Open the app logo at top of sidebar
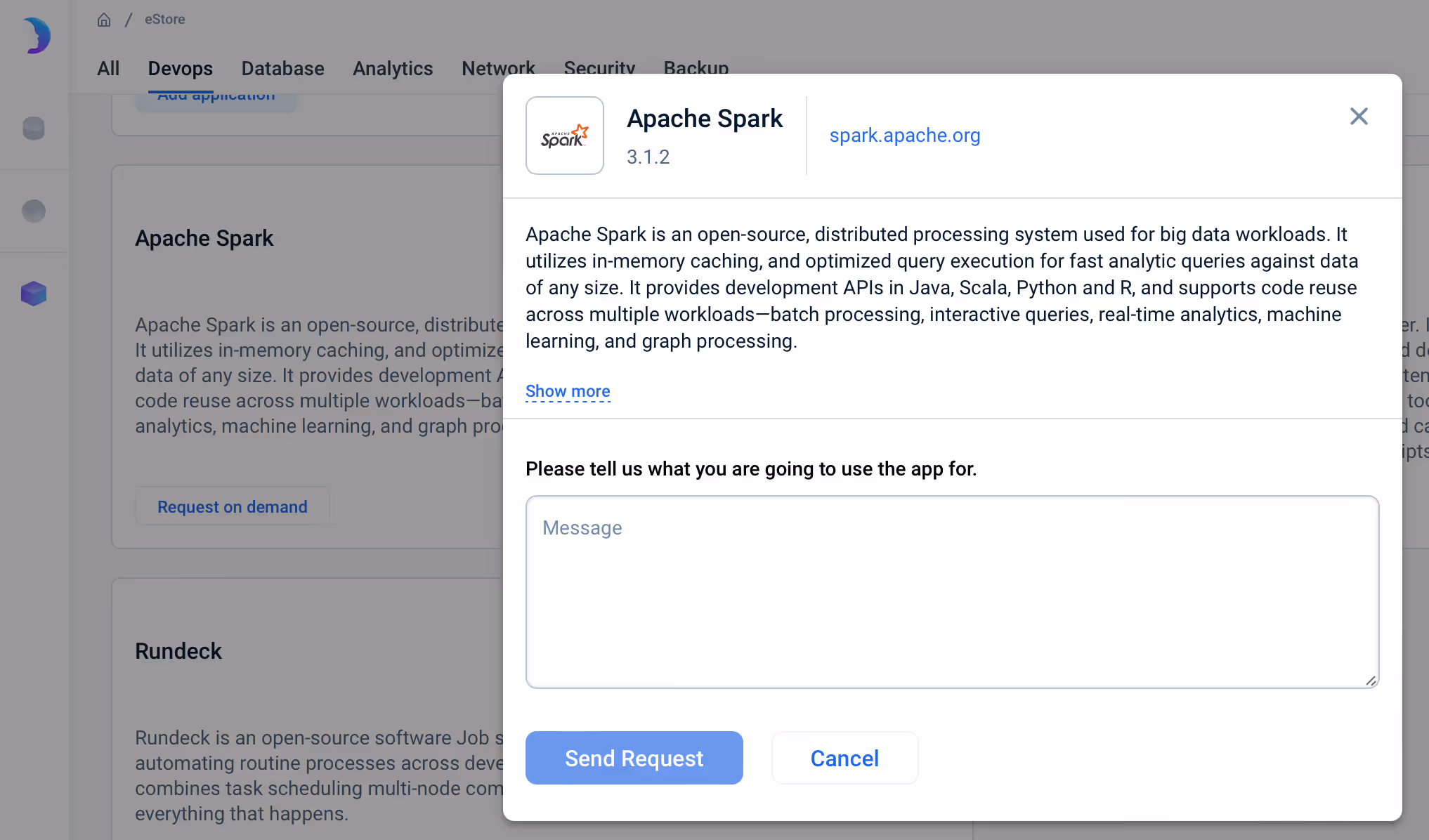 [x=35, y=35]
